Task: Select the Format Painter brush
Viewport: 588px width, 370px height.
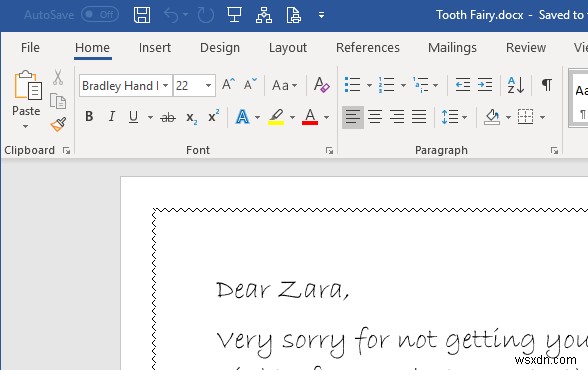Action: tap(58, 124)
